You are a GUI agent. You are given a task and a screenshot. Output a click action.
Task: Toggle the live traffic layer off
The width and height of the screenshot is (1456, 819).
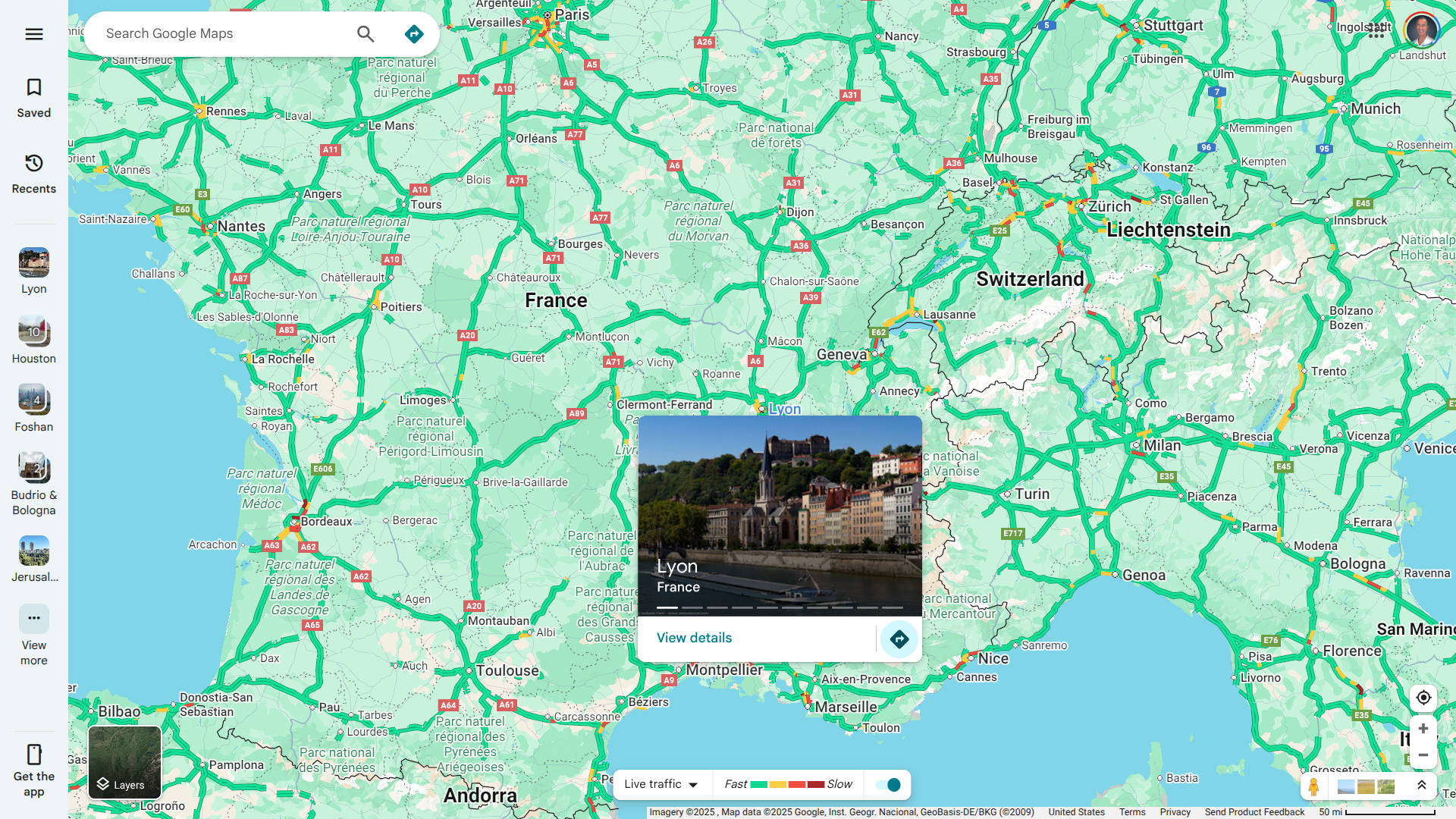coord(887,785)
